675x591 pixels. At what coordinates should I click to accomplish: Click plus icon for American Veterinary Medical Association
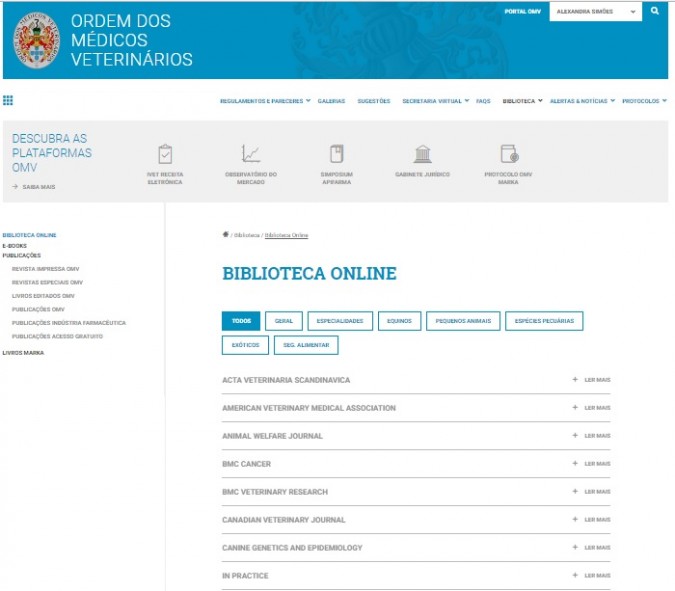575,407
